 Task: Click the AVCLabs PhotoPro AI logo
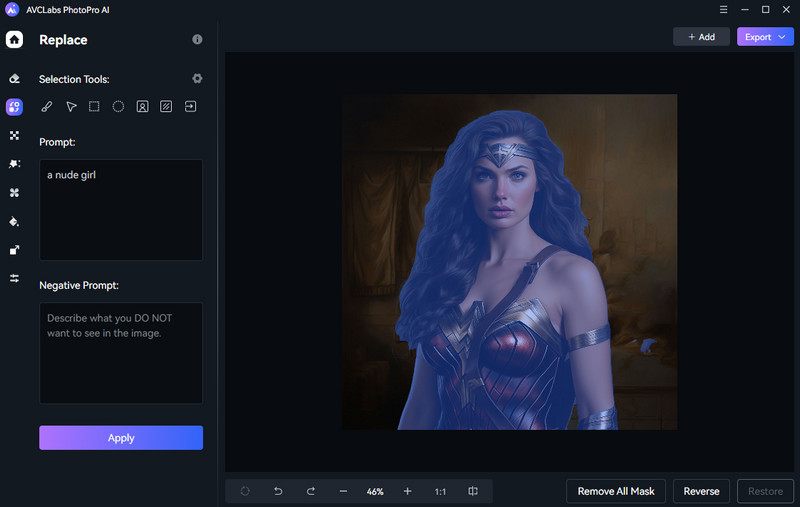[x=12, y=10]
